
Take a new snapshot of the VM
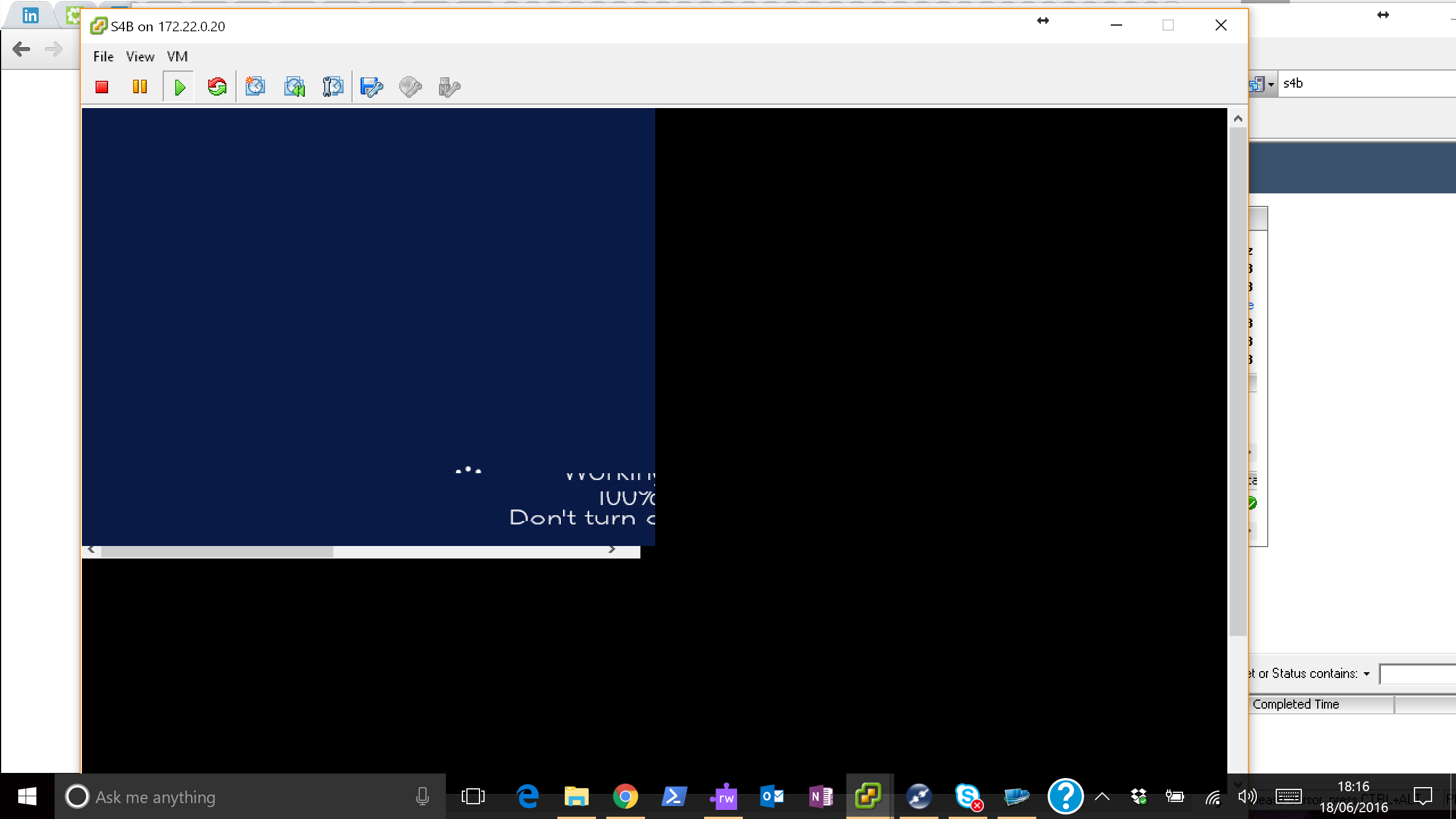[x=255, y=86]
